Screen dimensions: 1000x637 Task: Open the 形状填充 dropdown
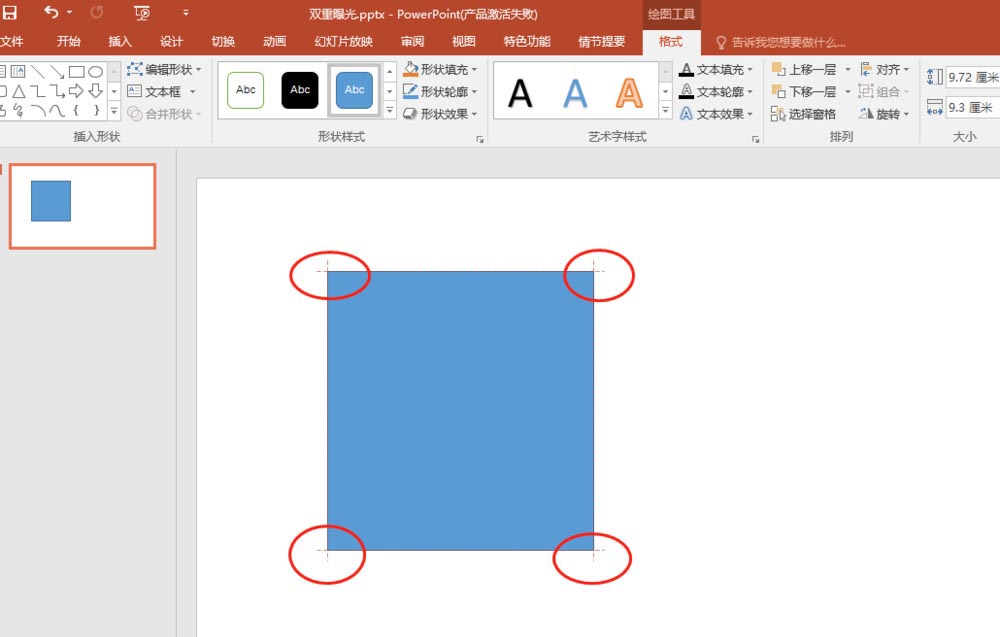click(x=440, y=69)
